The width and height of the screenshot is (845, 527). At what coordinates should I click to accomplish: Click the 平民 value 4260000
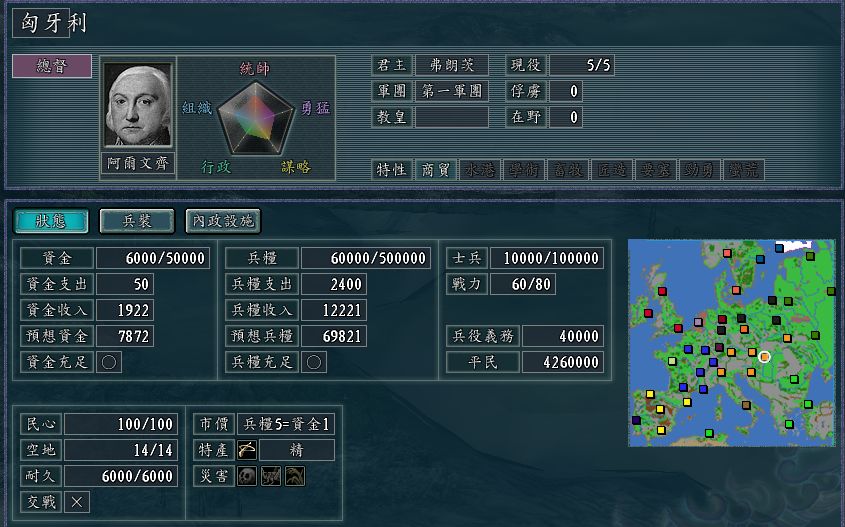click(x=563, y=362)
